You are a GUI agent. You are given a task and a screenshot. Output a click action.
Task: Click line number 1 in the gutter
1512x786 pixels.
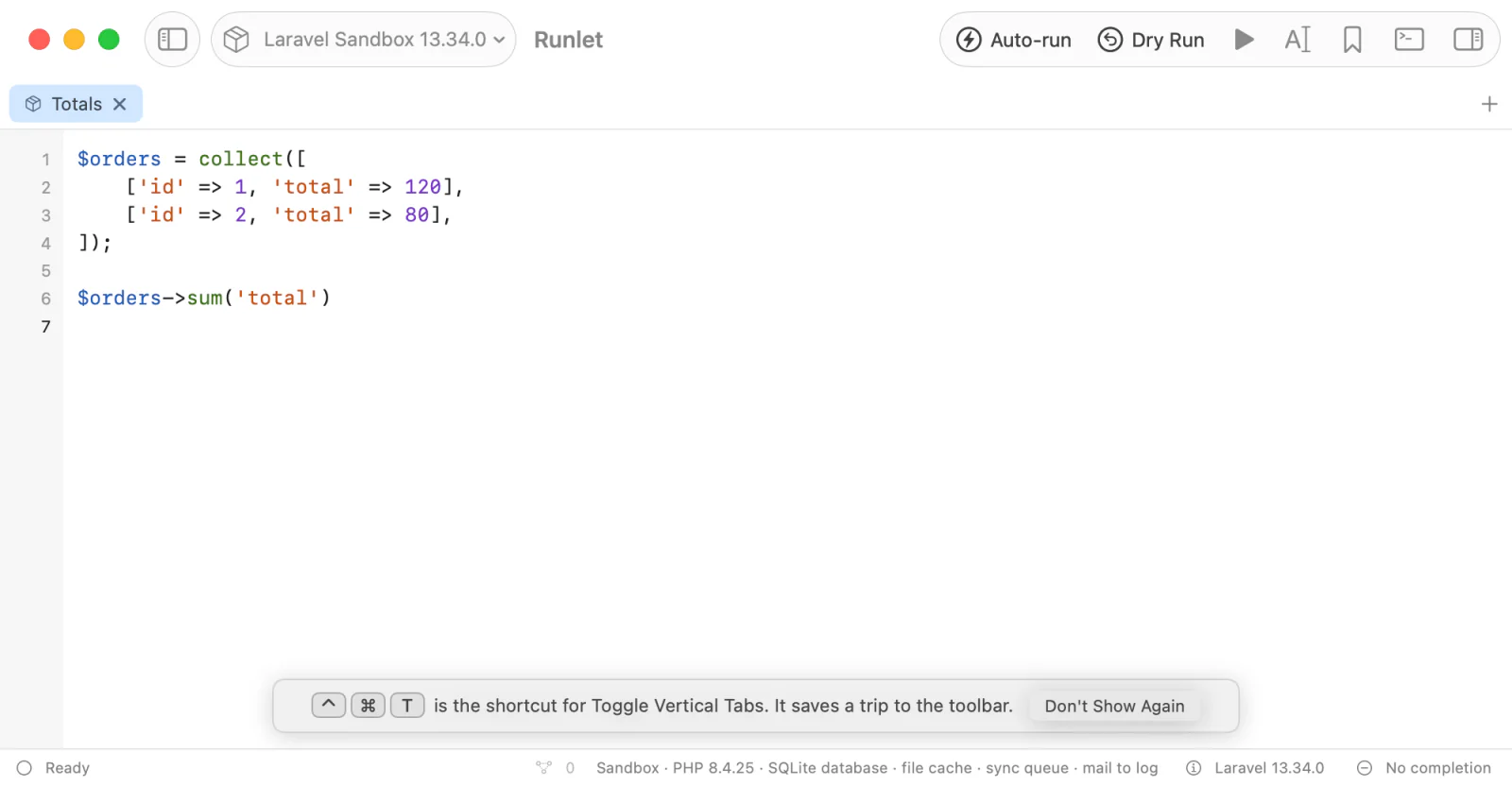[x=45, y=160]
